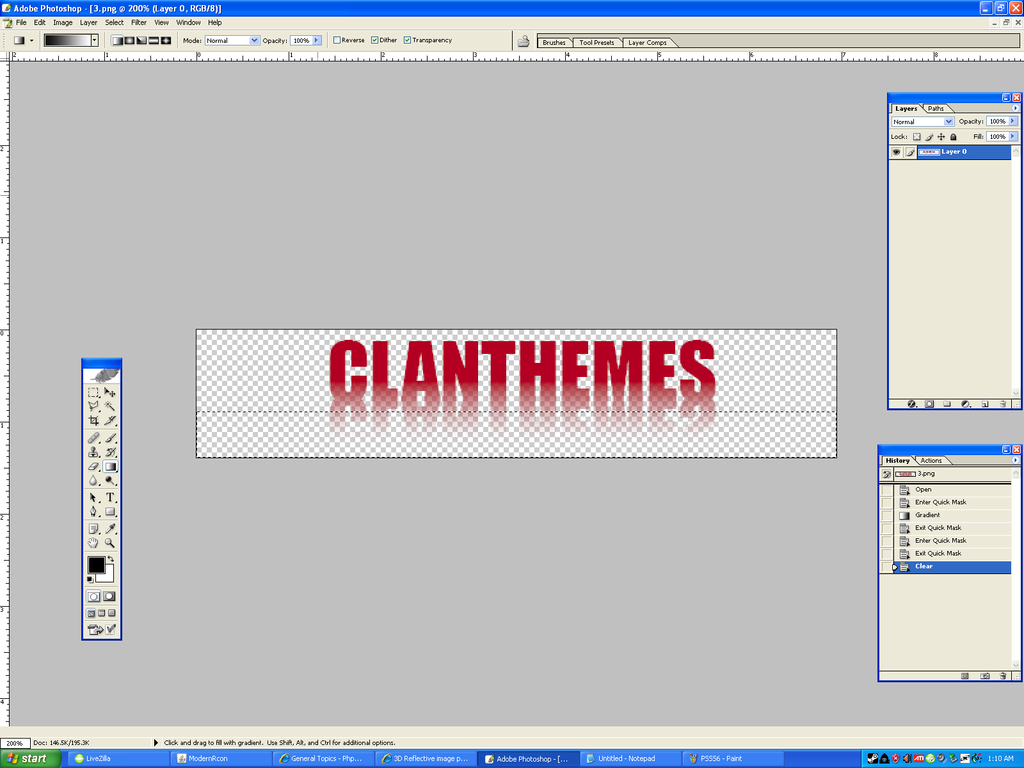The width and height of the screenshot is (1024, 768).
Task: Open the Layers panel Opacity slider arrow
Action: tap(1013, 121)
